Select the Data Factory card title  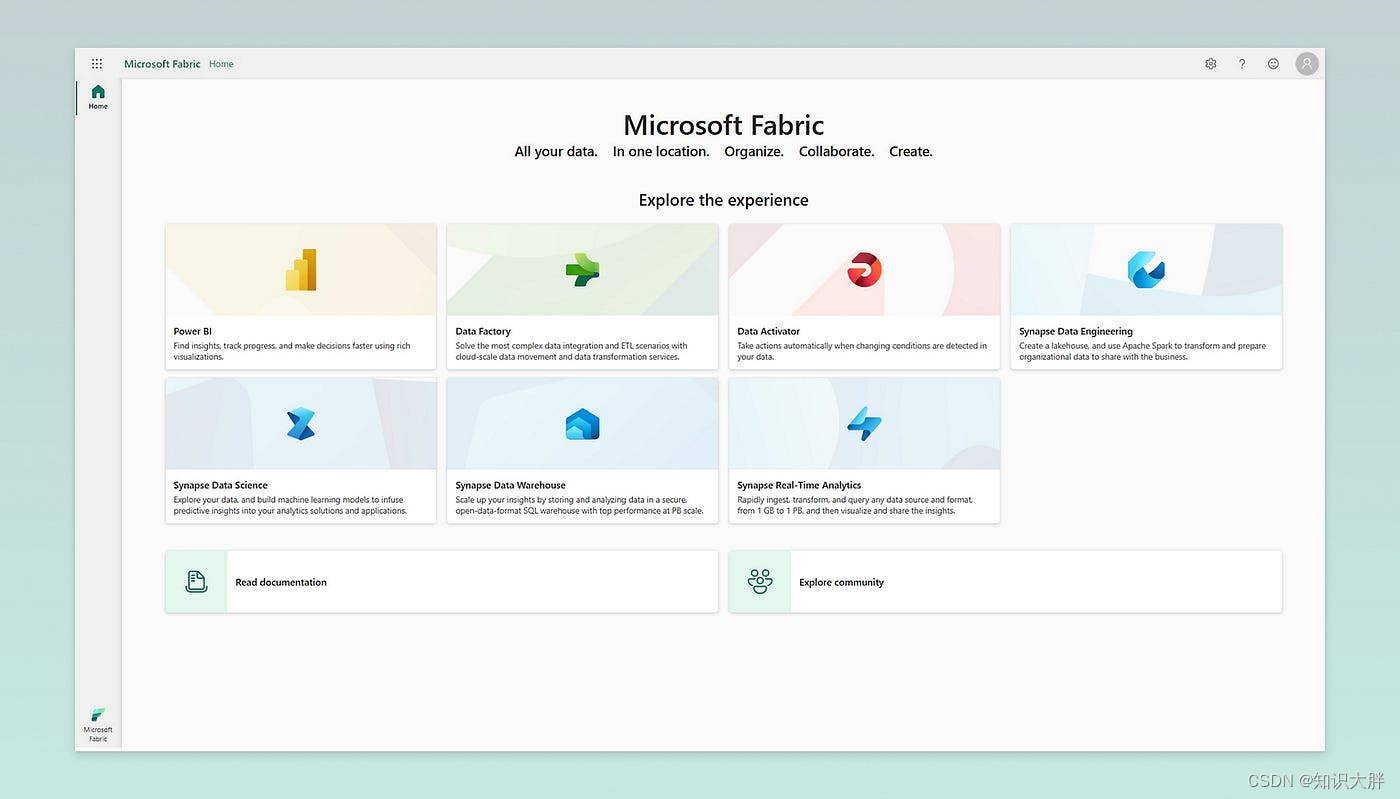pos(483,331)
